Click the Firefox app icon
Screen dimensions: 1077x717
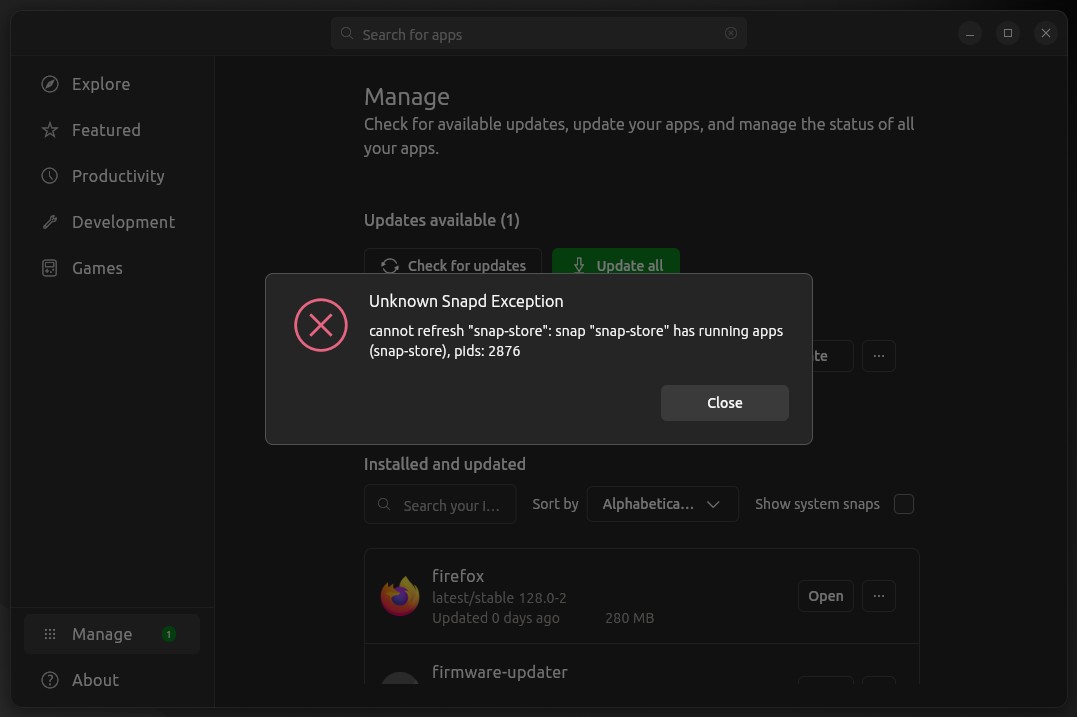pos(400,596)
